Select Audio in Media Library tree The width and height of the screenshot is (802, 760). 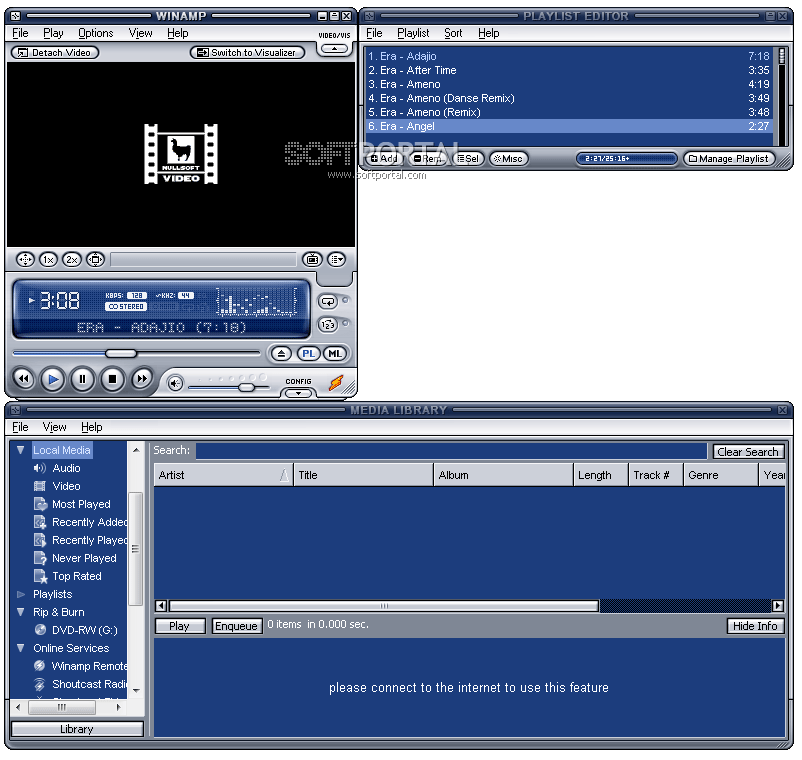(x=66, y=468)
